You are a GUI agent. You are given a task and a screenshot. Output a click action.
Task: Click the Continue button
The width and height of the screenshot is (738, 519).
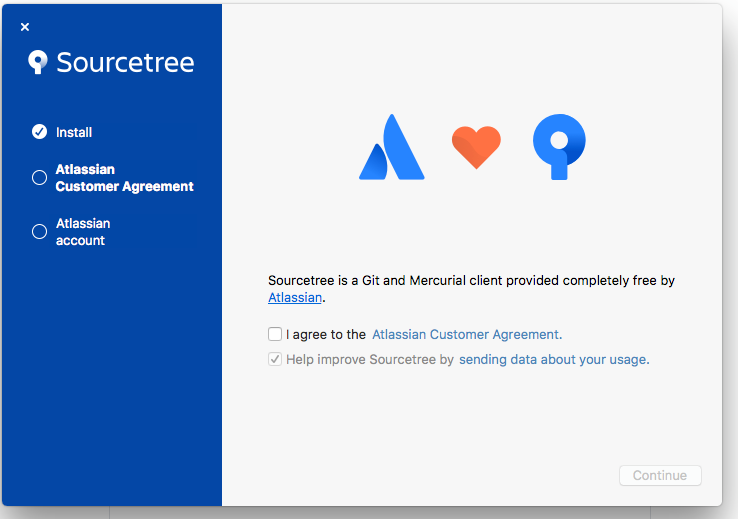point(660,475)
